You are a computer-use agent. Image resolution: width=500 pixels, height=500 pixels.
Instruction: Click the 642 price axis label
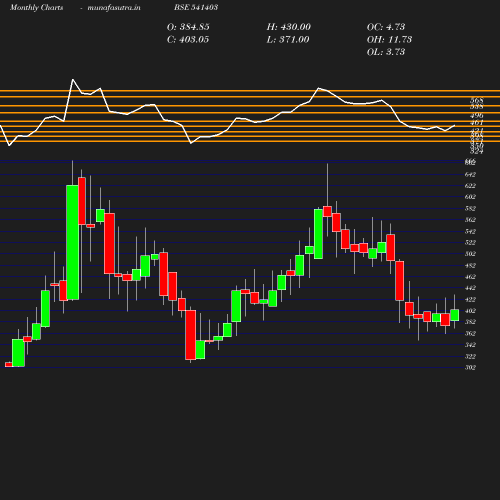[470, 174]
